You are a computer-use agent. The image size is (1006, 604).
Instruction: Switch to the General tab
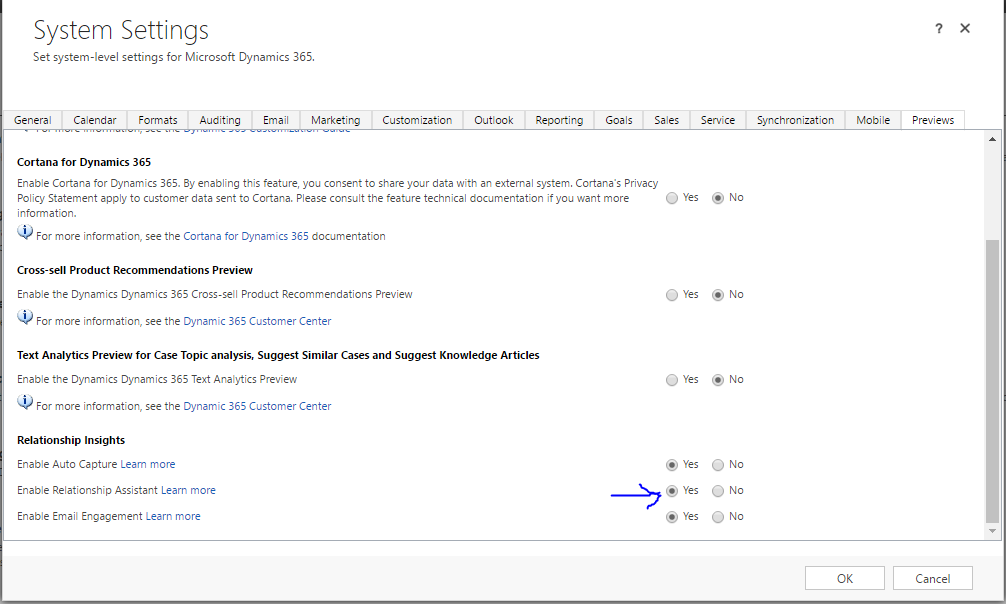[33, 120]
